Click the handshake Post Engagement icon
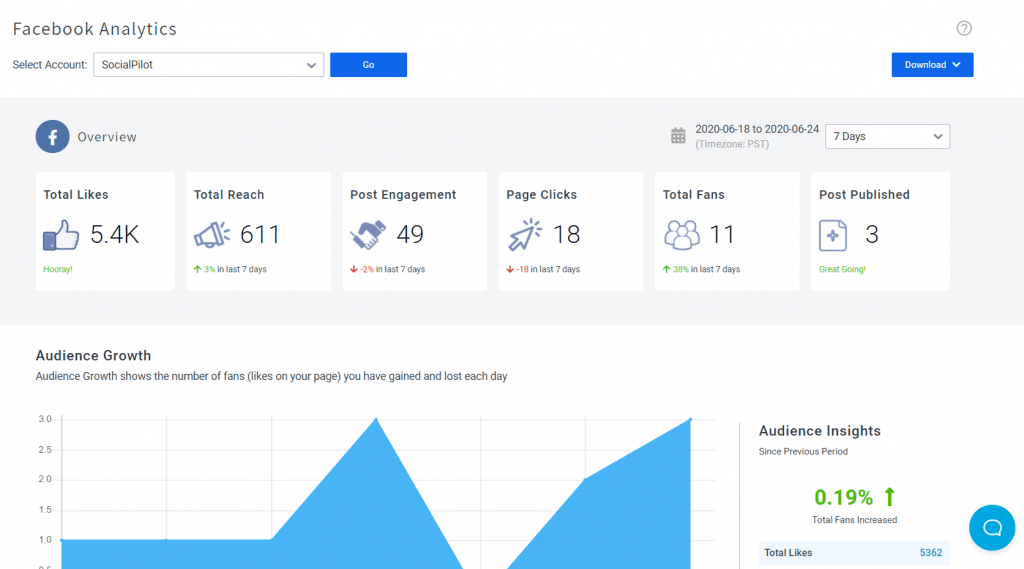1024x569 pixels. pyautogui.click(x=368, y=235)
